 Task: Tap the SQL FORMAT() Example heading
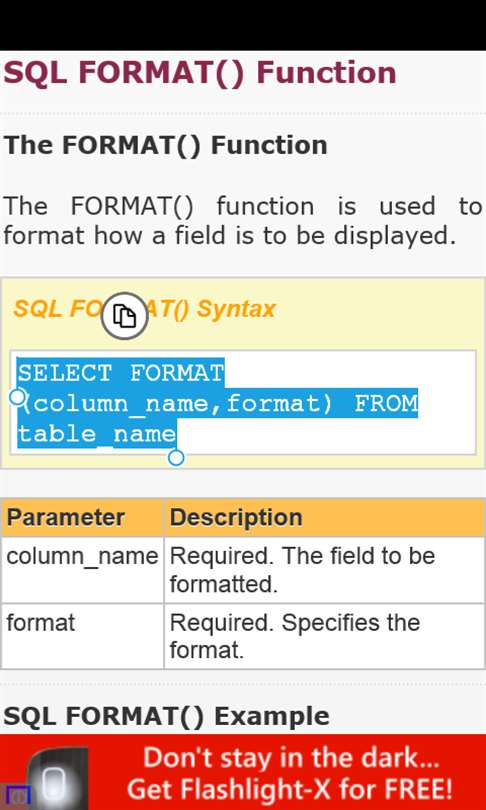coord(166,716)
